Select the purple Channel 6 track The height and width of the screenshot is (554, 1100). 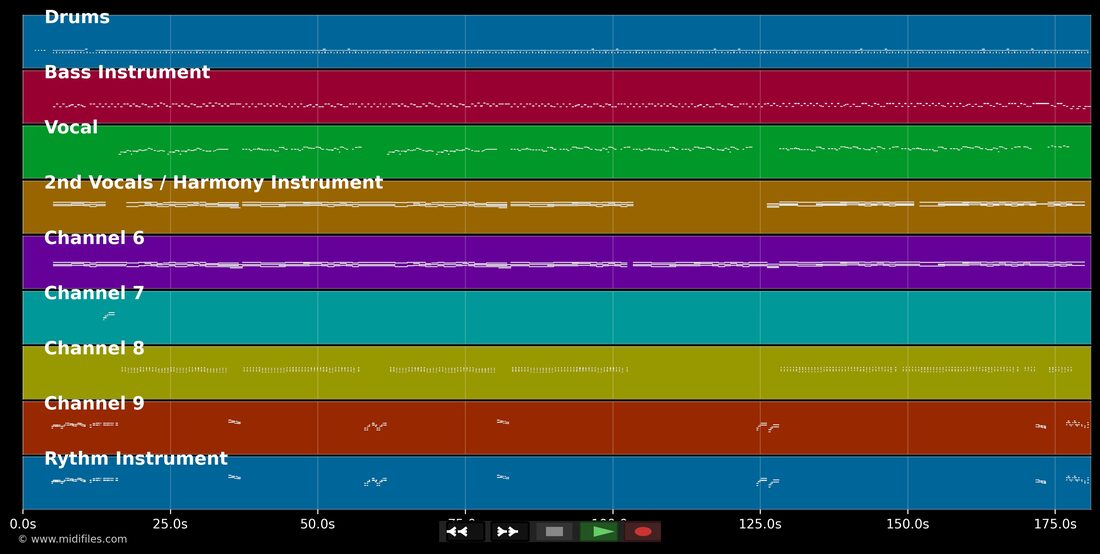click(556, 262)
